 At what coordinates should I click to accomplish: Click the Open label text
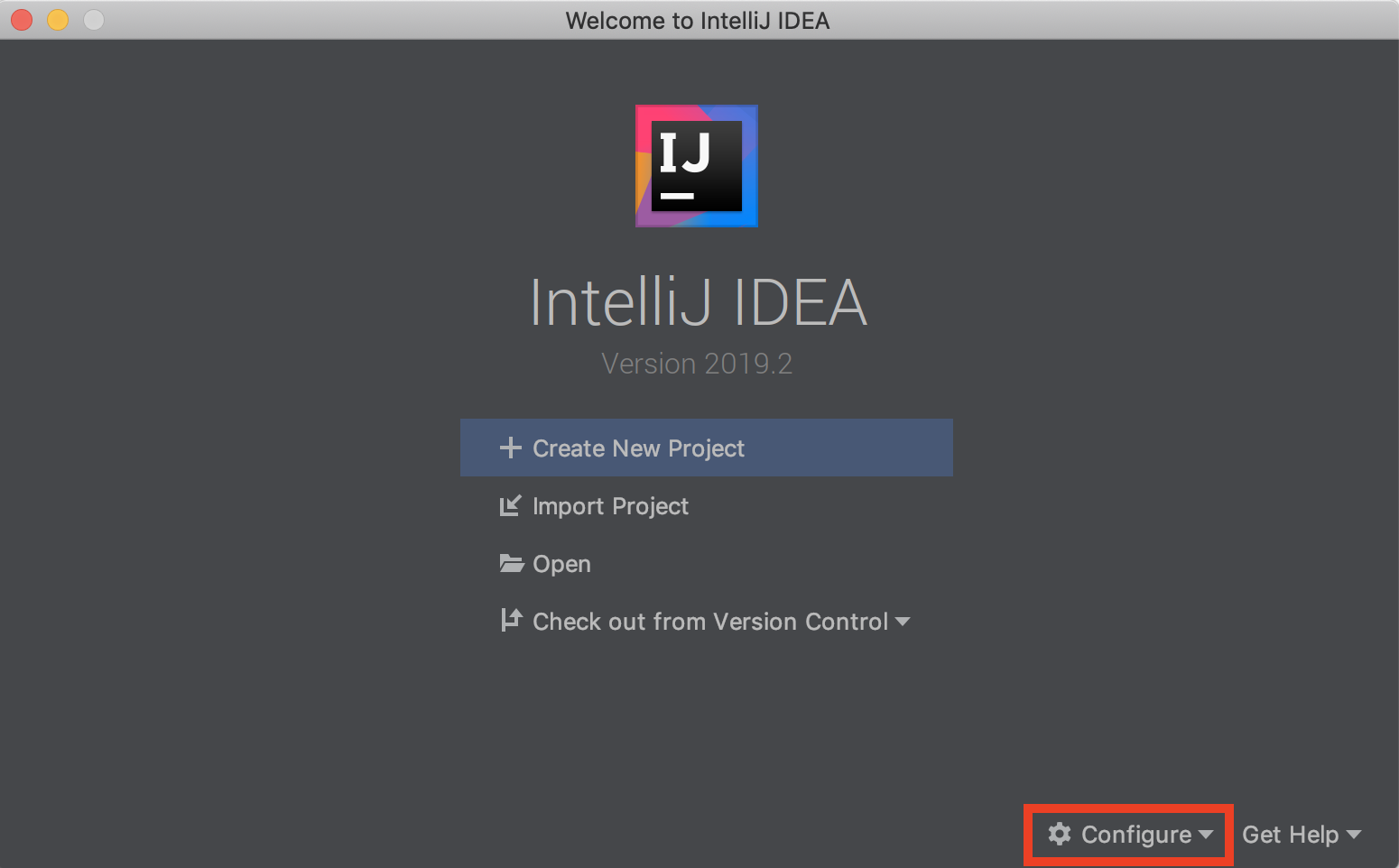(x=561, y=564)
